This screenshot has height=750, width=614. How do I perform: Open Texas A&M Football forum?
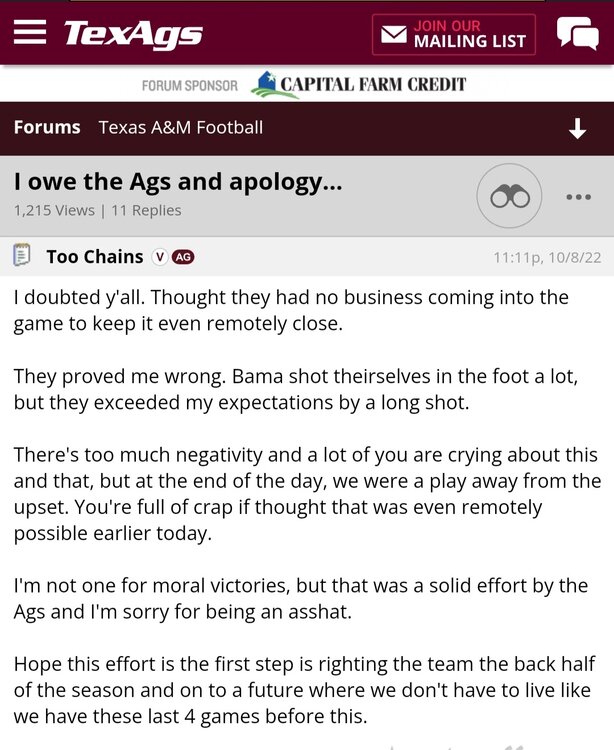click(181, 128)
